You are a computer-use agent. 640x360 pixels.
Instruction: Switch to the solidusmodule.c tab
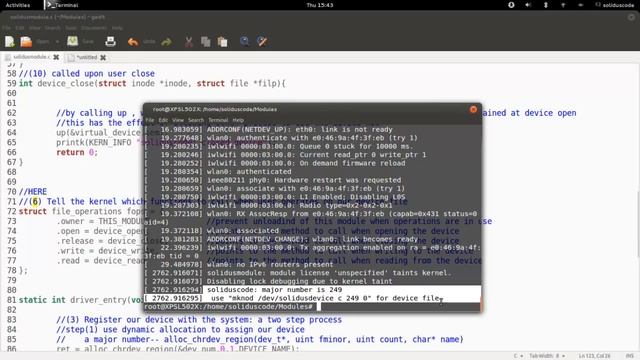tap(31, 57)
